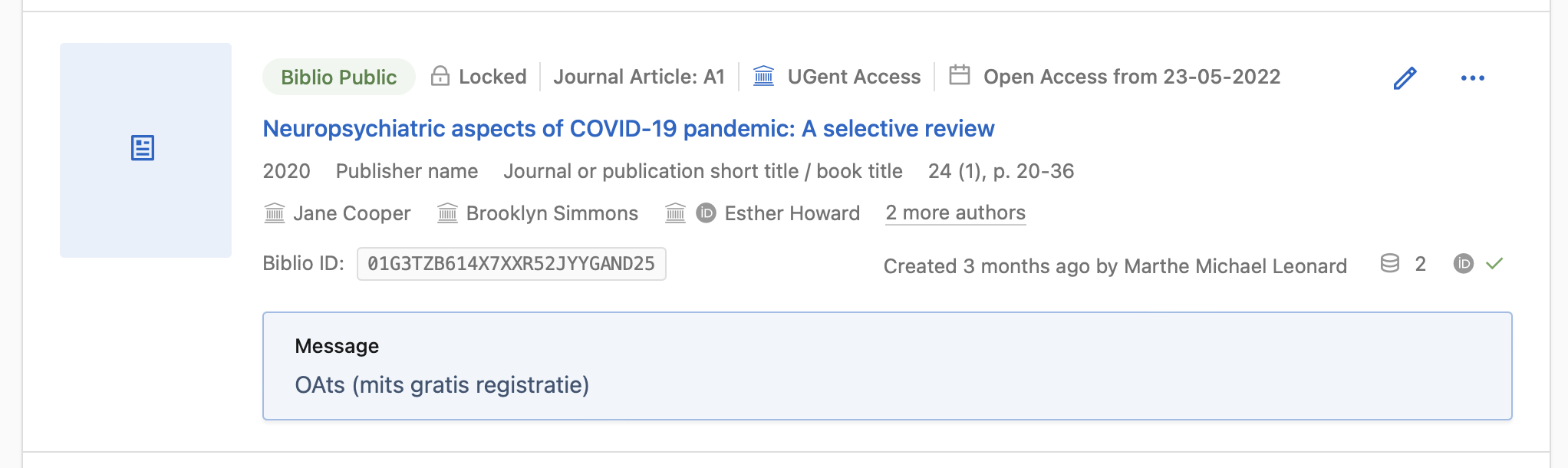Expand the 2 more authors list

955,213
